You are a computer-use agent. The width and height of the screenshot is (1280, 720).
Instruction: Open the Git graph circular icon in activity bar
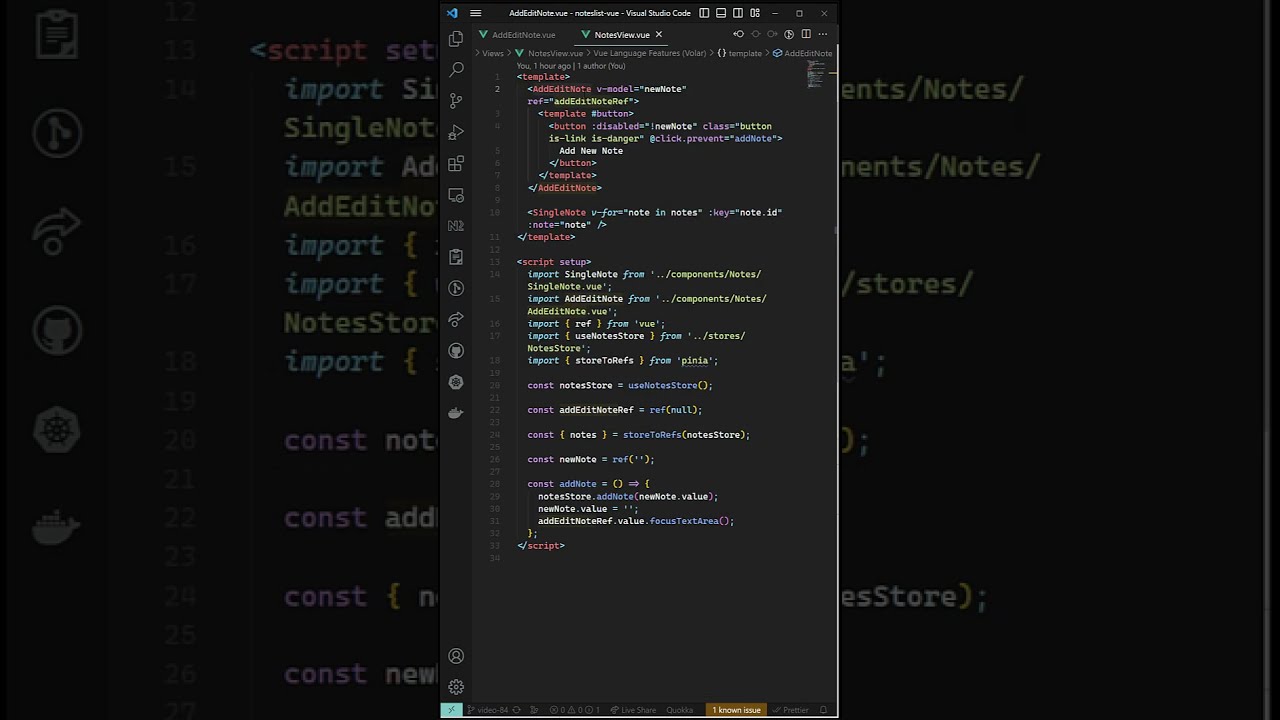[x=456, y=288]
